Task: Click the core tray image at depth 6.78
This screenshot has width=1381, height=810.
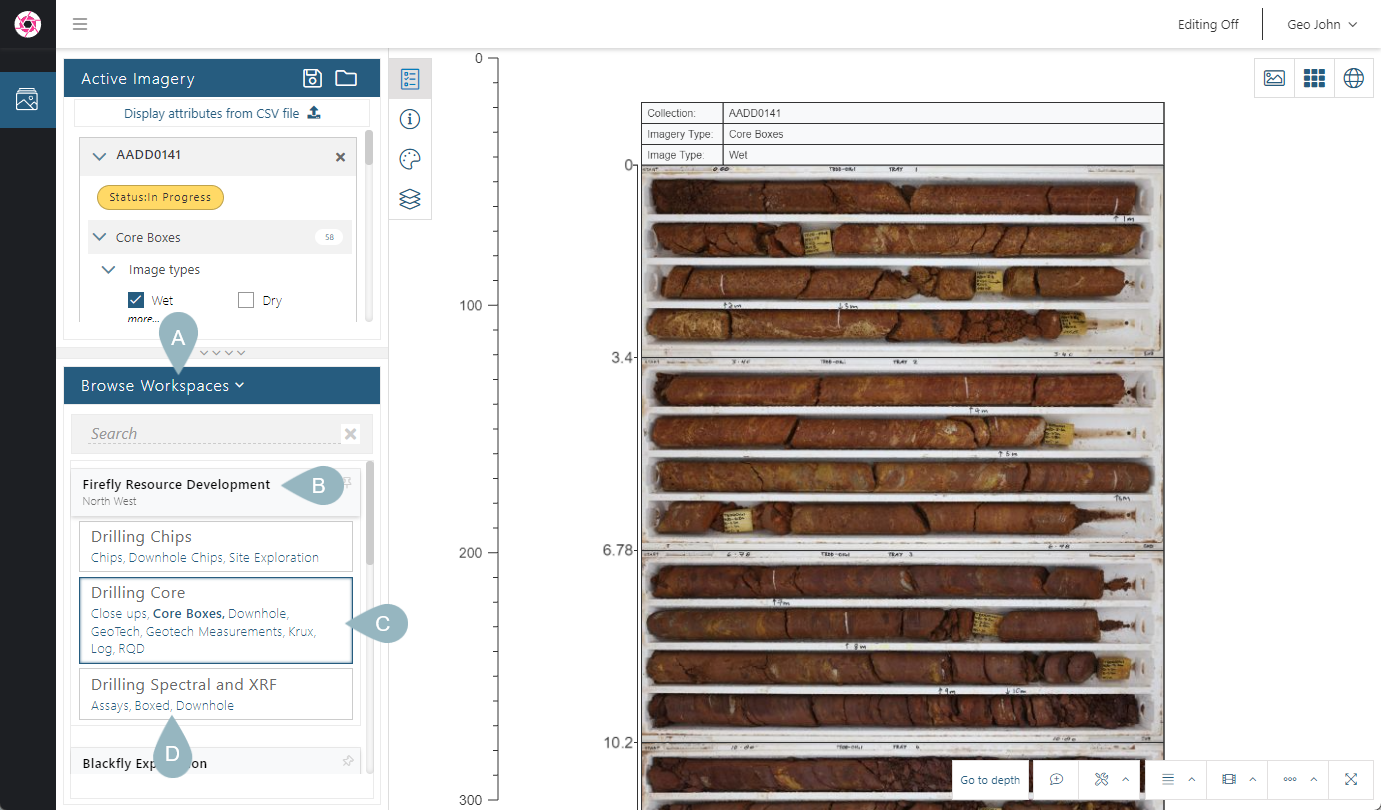Action: click(902, 648)
